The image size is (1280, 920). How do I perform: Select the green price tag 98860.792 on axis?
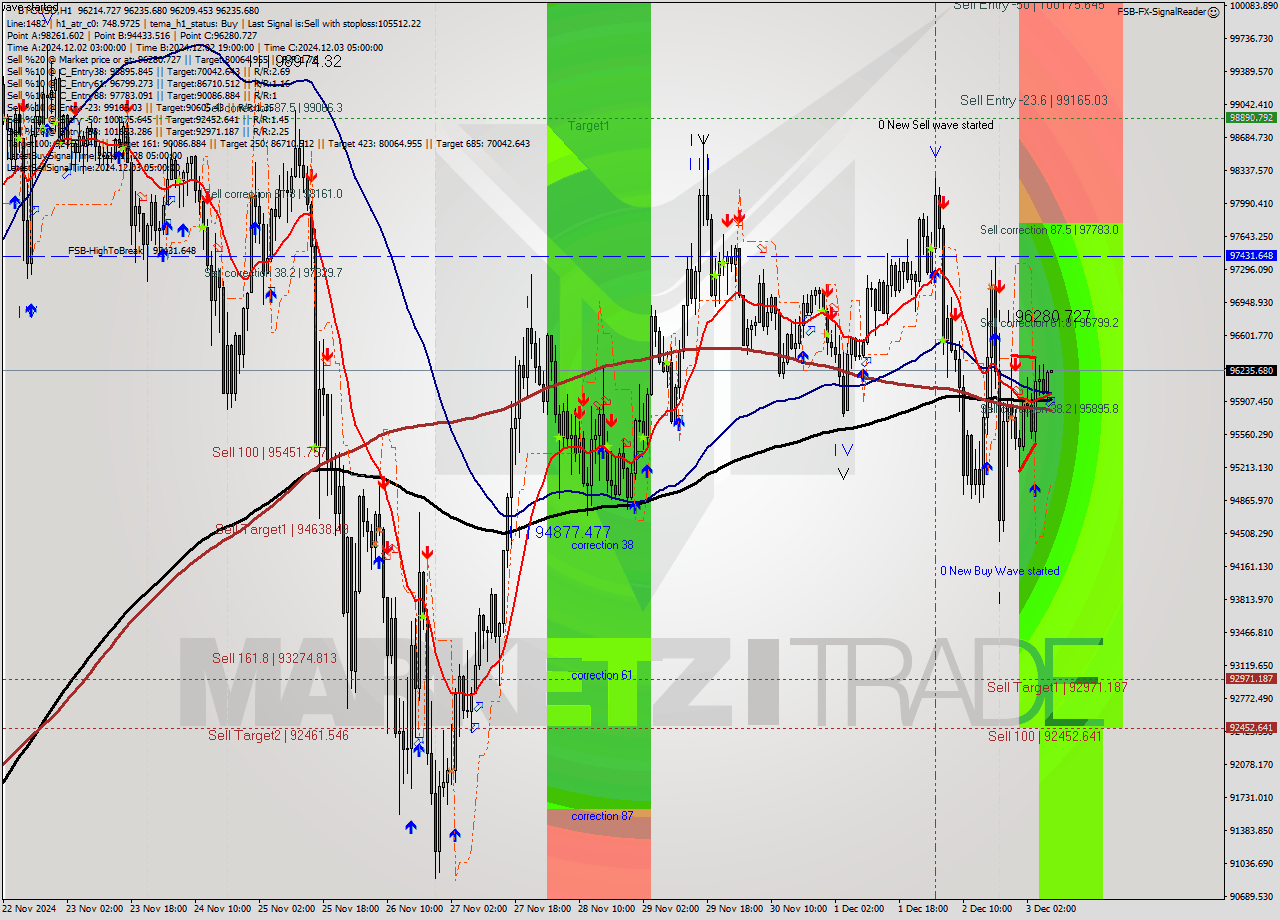(1251, 117)
